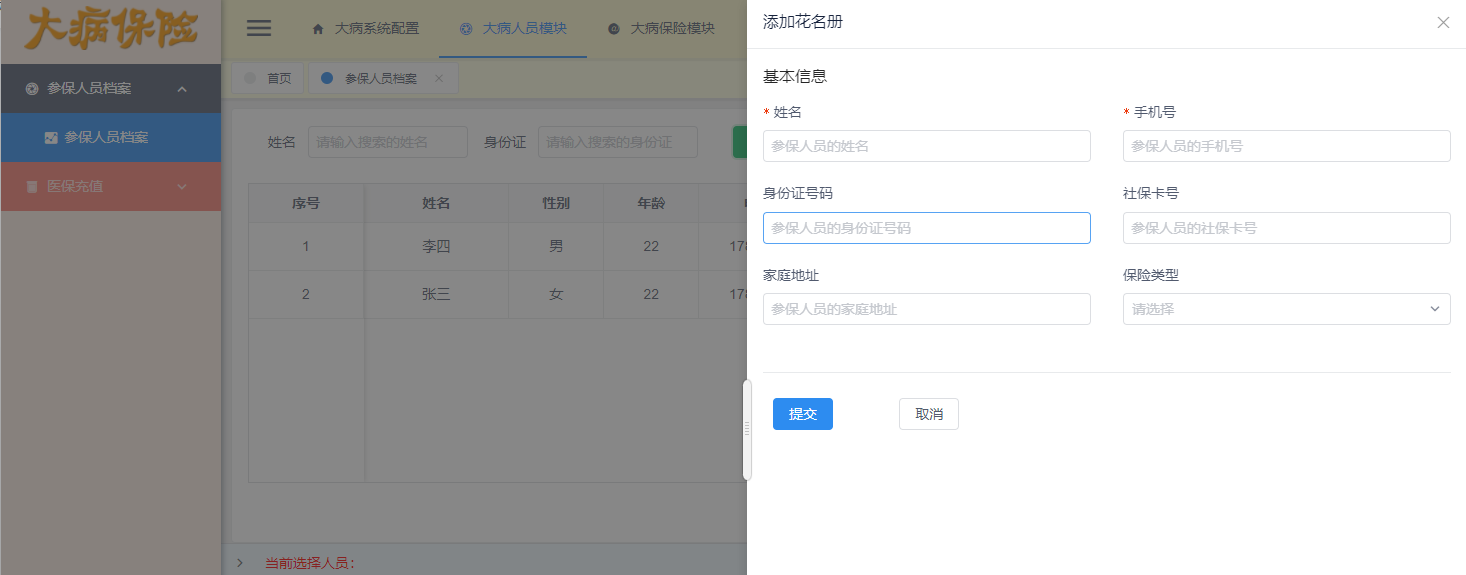Open 参保人员档案 submenu item
Image resolution: width=1466 pixels, height=575 pixels.
pyautogui.click(x=111, y=138)
